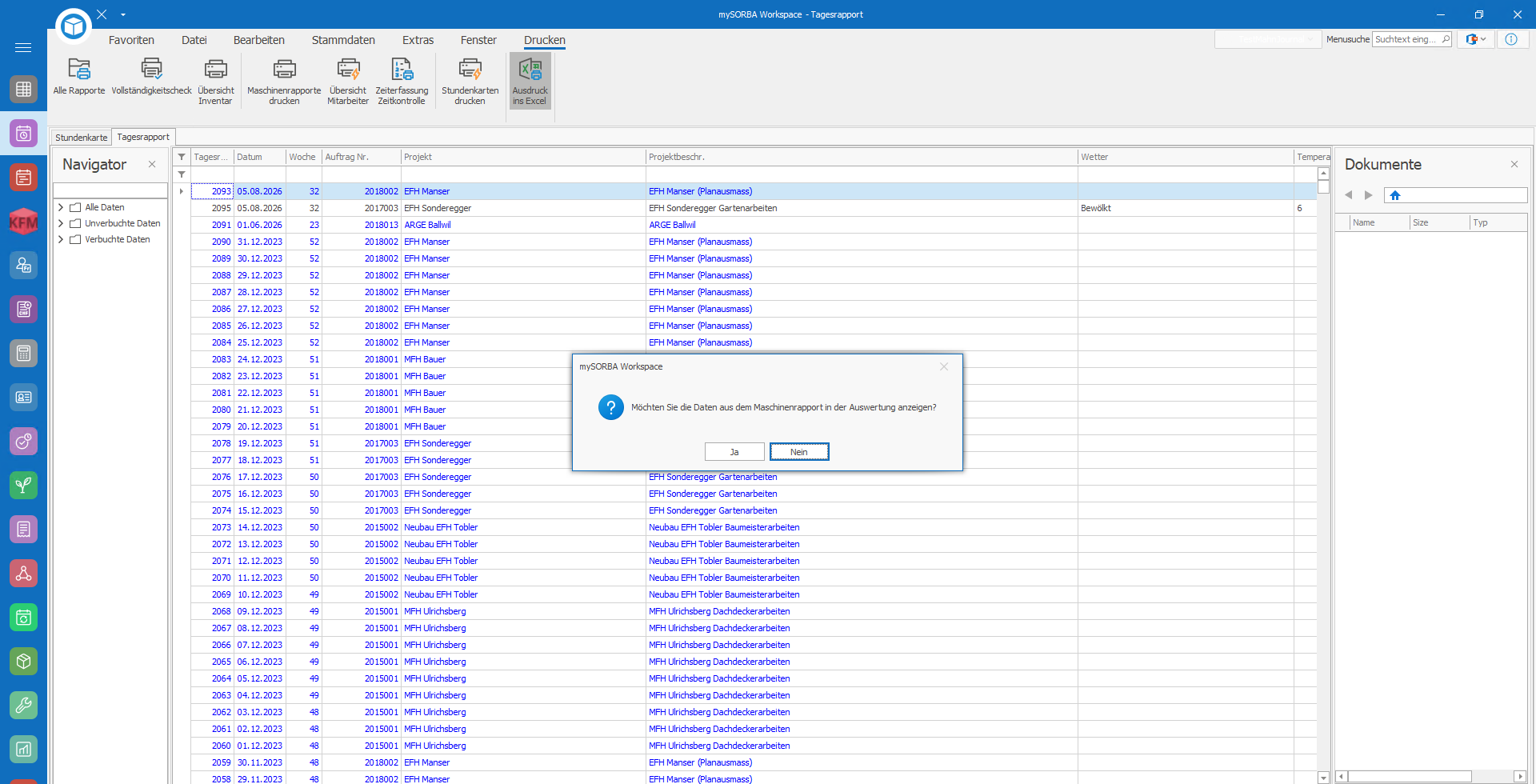Click Zeiterfassung Zeitkontrolle in the ribbon
Screen dimensions: 1536x784
(x=402, y=81)
